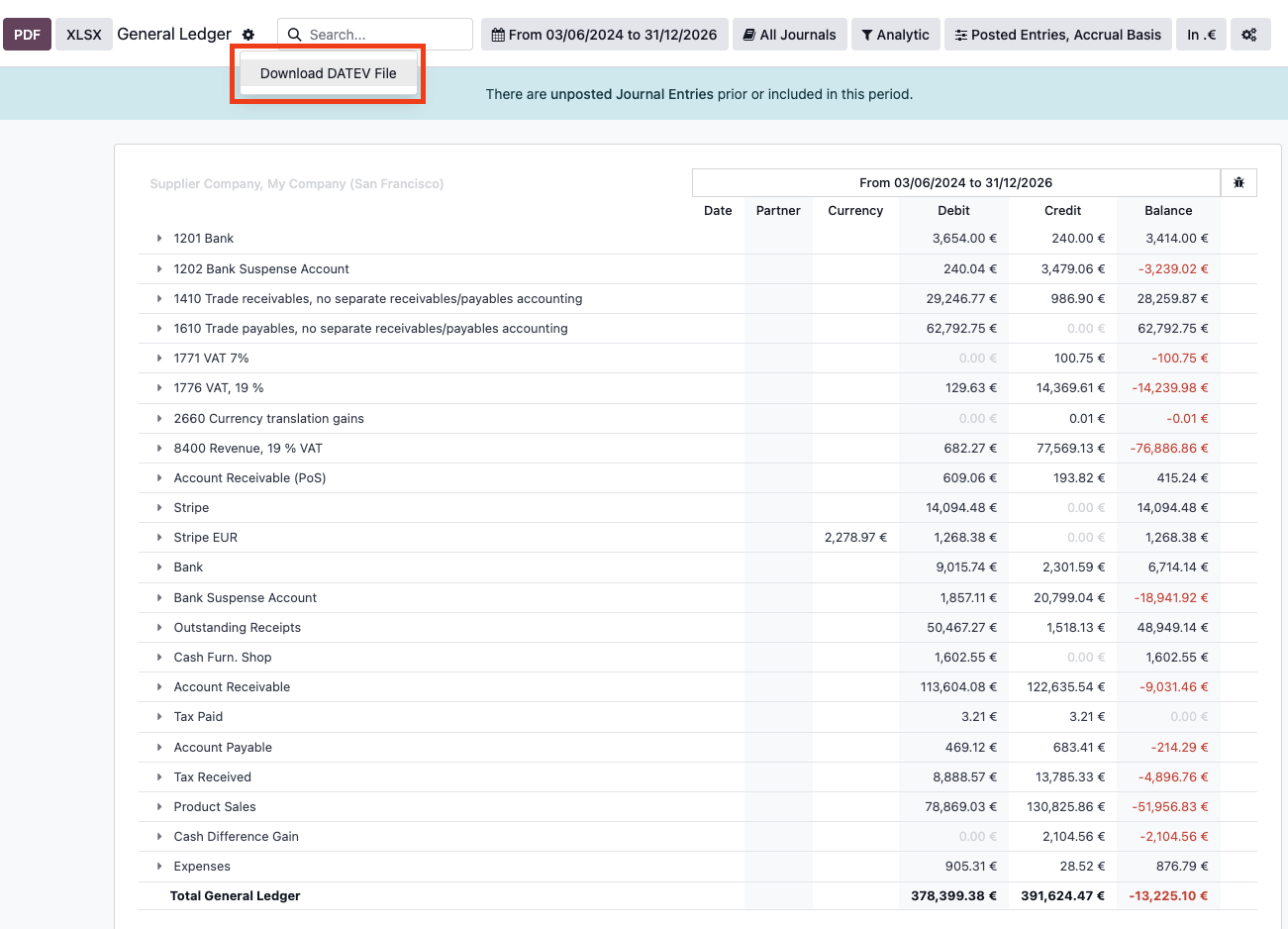Click the Partner column header
Screen dimensions: 1288x929
(778, 211)
